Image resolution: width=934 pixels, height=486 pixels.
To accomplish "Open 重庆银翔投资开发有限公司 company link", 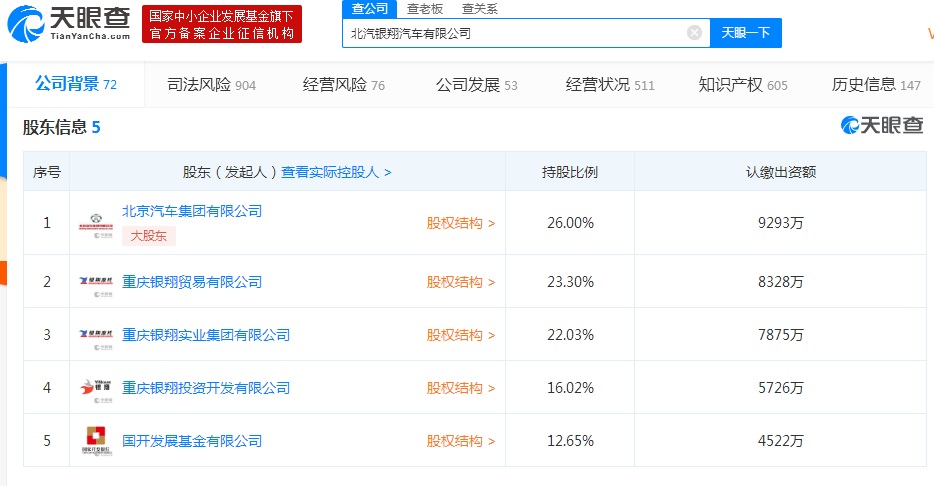I will [x=206, y=388].
